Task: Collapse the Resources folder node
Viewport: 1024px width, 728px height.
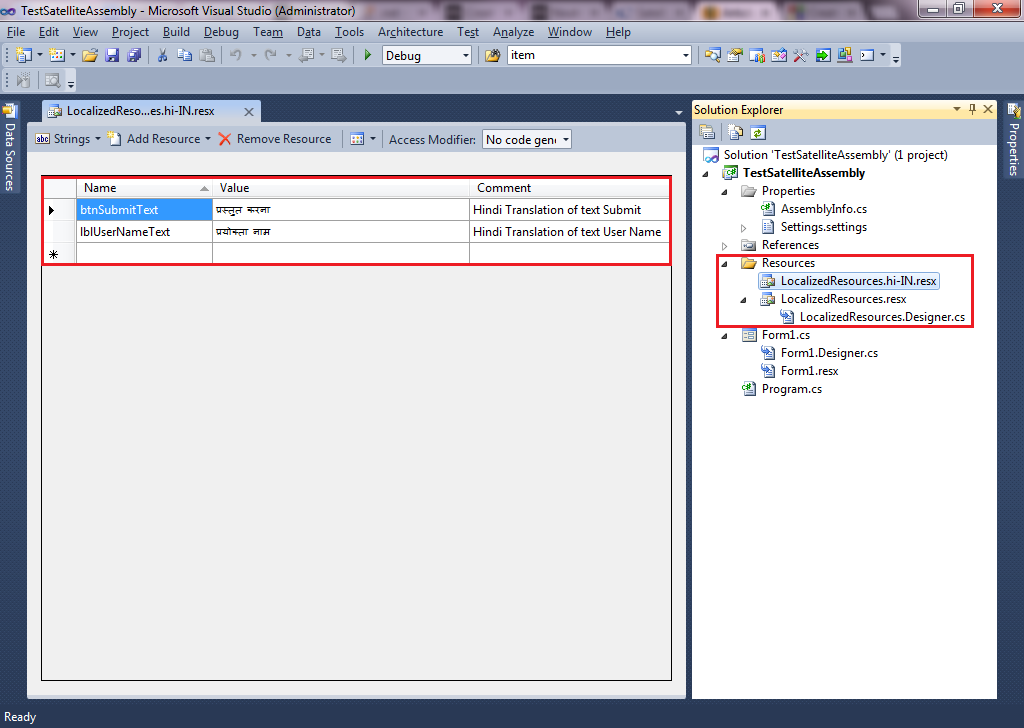Action: click(724, 264)
